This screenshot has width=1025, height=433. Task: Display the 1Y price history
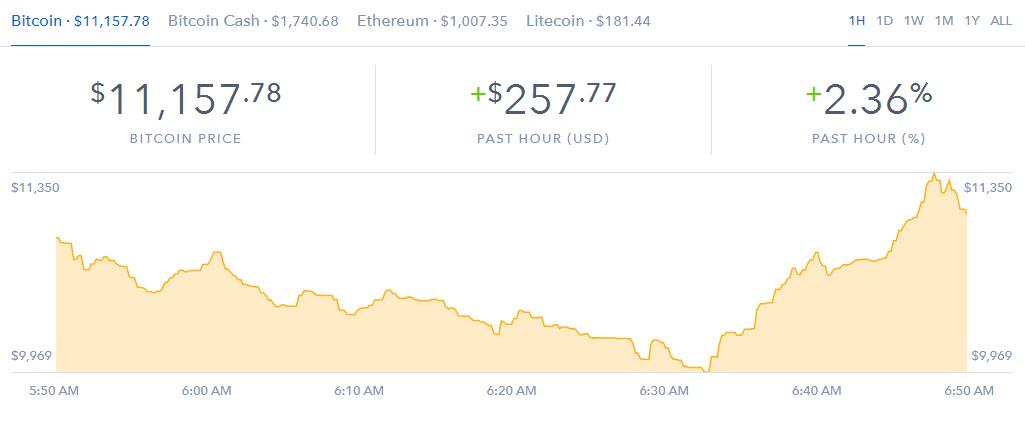[x=972, y=20]
